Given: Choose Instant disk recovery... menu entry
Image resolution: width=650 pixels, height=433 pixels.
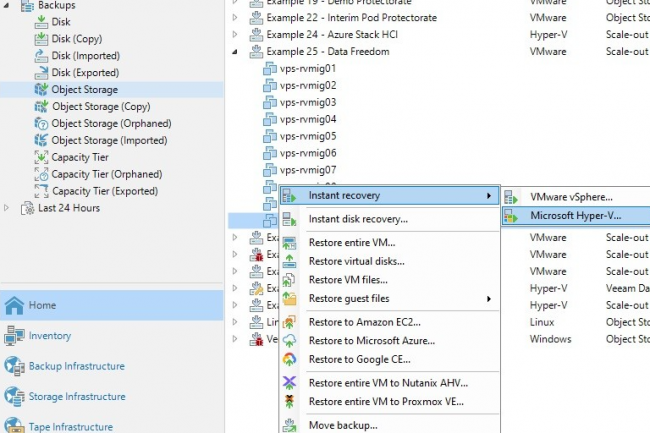Looking at the screenshot, I should point(390,219).
